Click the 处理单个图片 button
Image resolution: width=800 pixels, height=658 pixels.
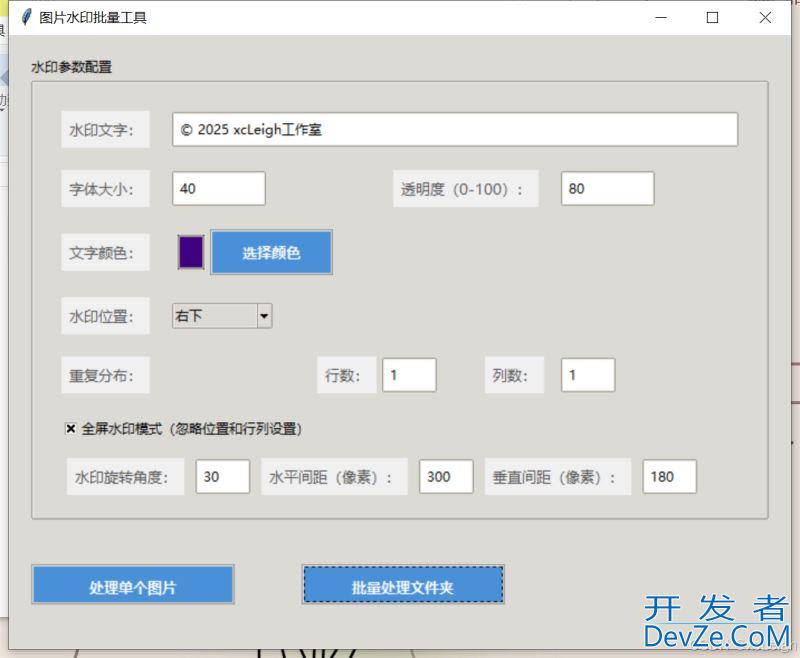132,586
